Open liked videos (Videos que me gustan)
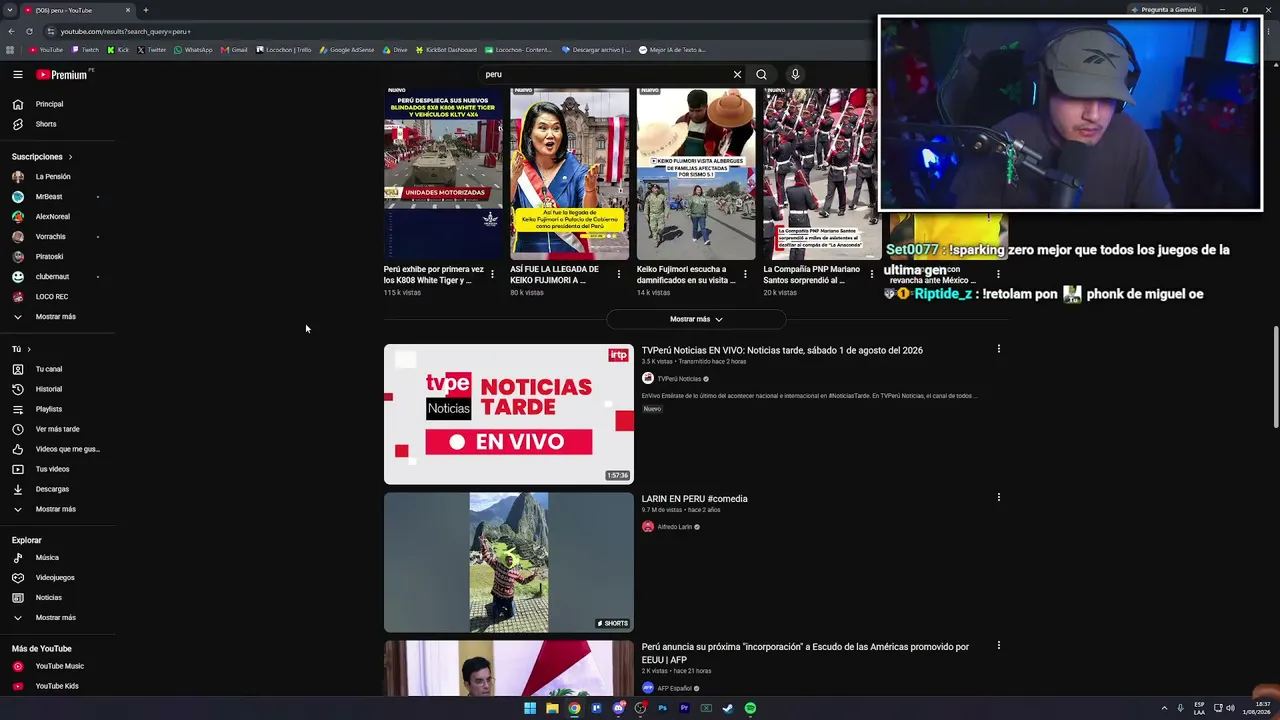Image resolution: width=1280 pixels, height=720 pixels. point(67,449)
